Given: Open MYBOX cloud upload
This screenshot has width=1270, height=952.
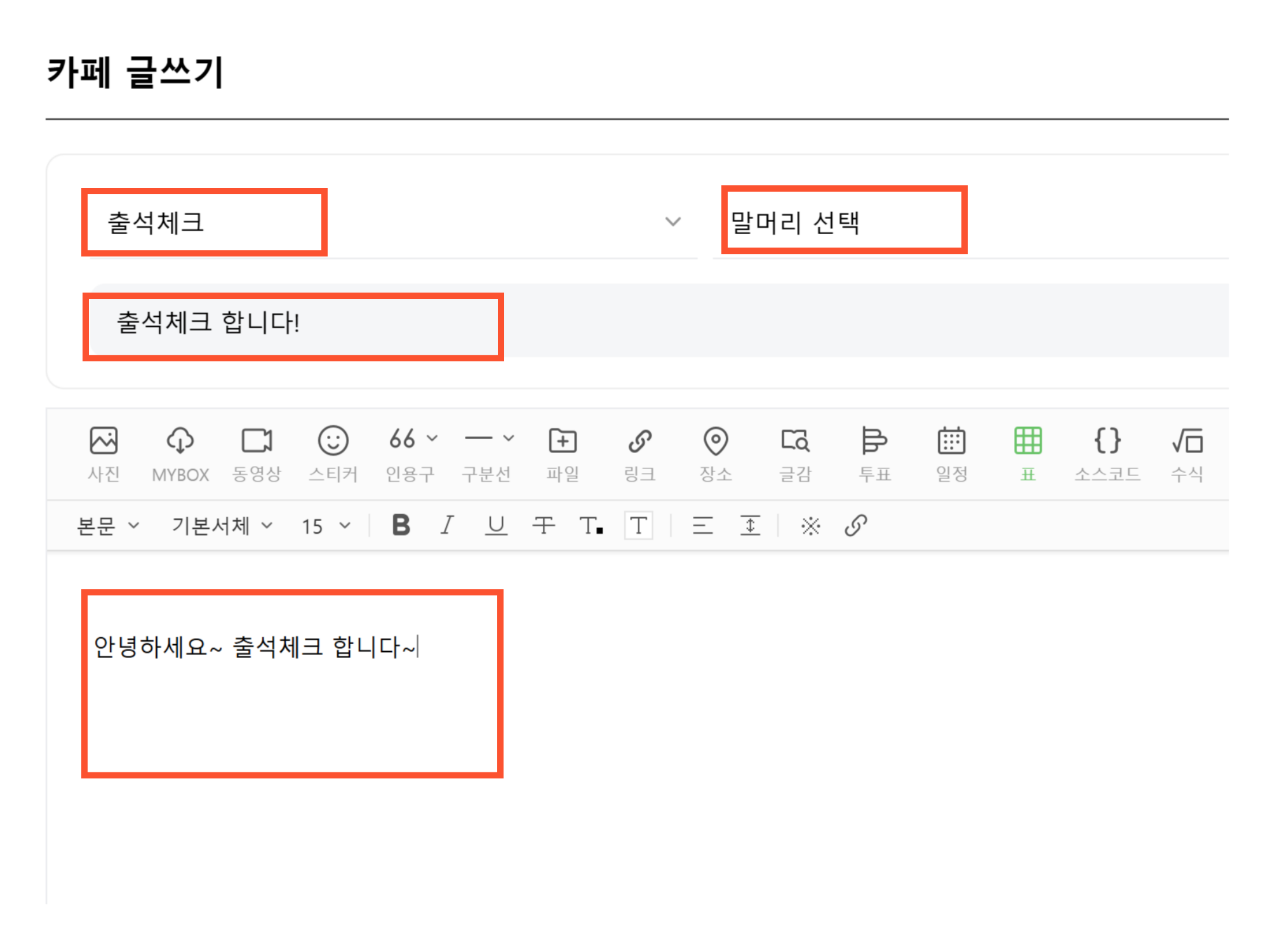Looking at the screenshot, I should pyautogui.click(x=180, y=454).
